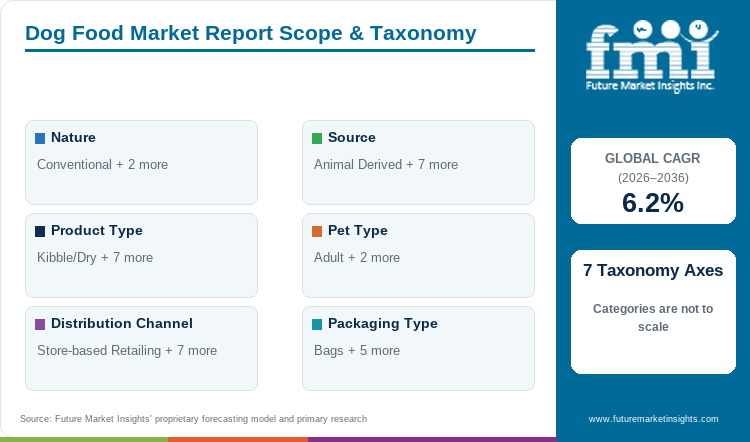Click 'Categories are not to scale' note

coord(653,318)
